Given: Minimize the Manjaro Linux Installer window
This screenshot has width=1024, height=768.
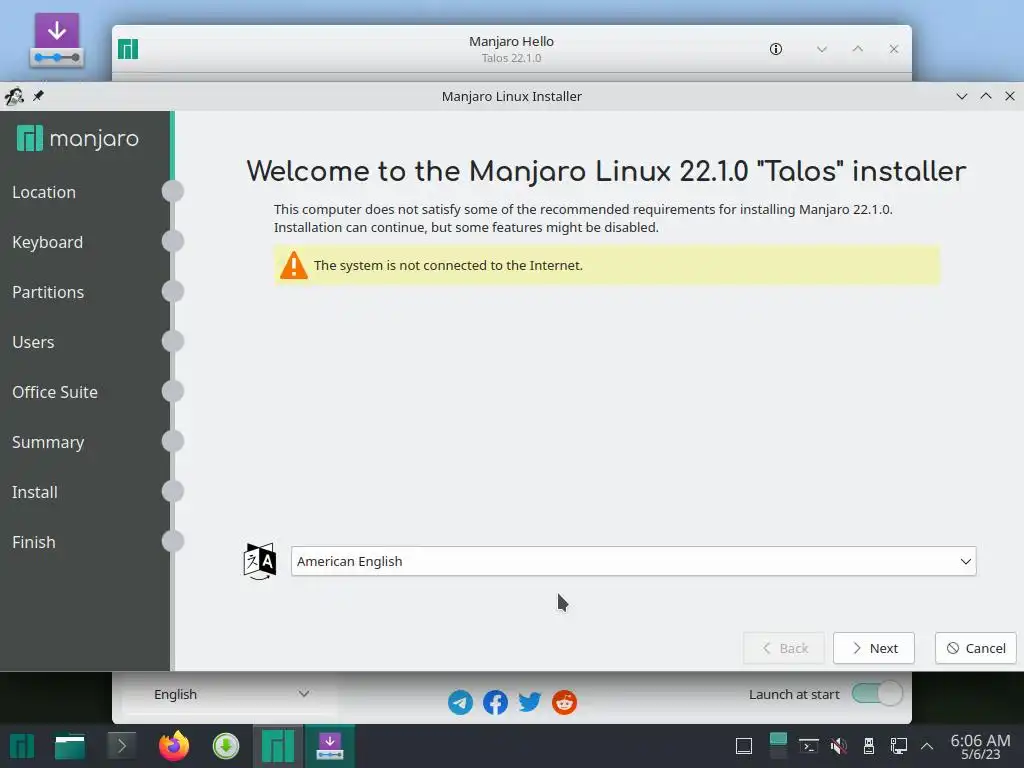Looking at the screenshot, I should [x=962, y=96].
